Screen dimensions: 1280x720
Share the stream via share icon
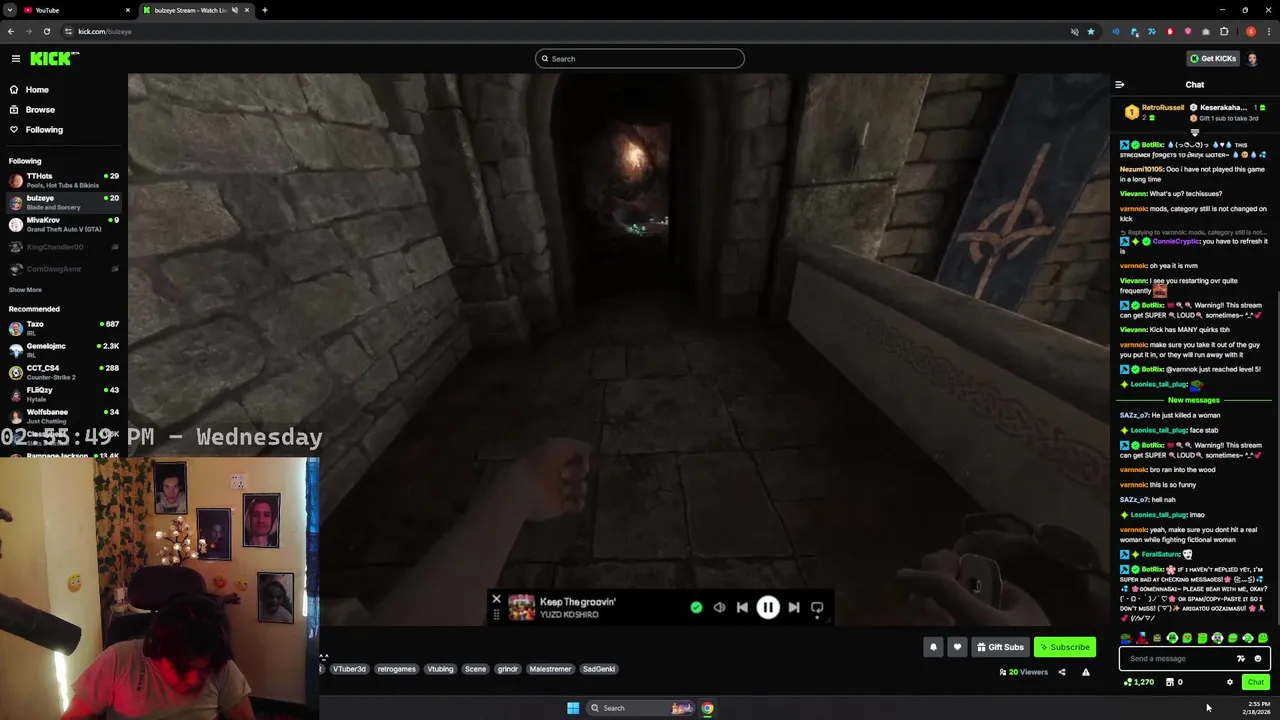tap(1062, 672)
